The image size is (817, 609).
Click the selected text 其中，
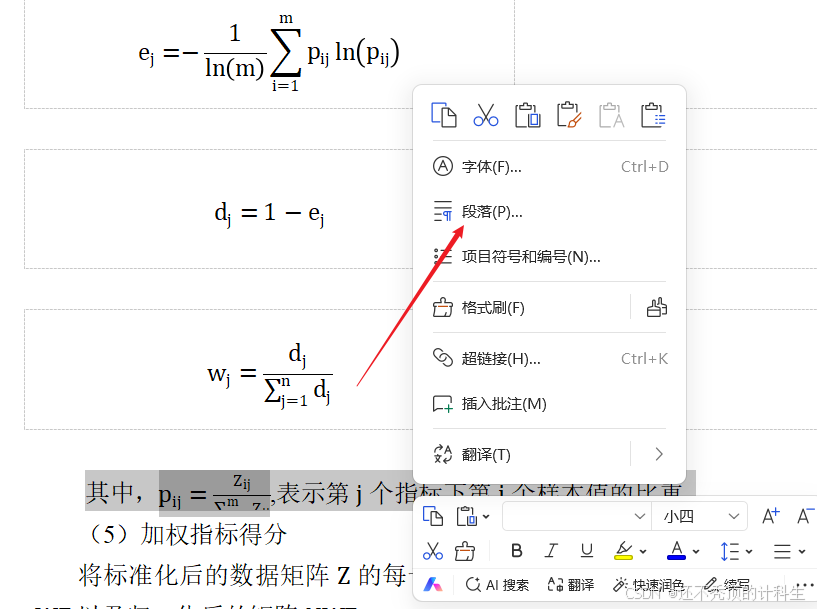[115, 492]
